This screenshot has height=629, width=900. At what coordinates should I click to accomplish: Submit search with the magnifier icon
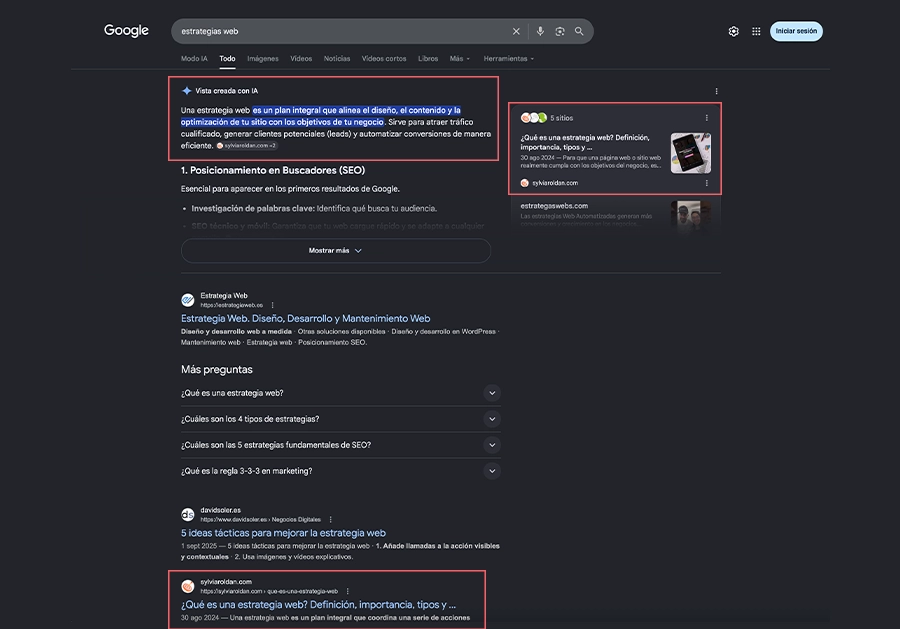[x=579, y=32]
